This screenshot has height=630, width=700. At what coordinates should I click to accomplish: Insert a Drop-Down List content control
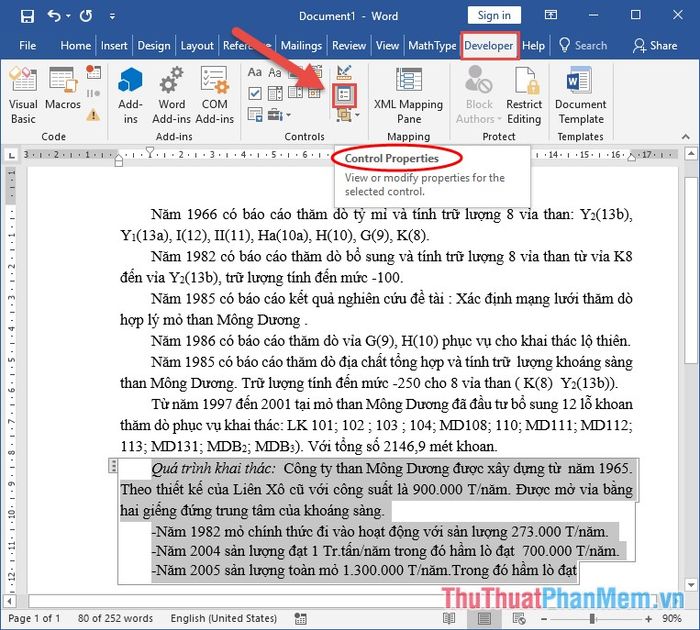(x=295, y=92)
